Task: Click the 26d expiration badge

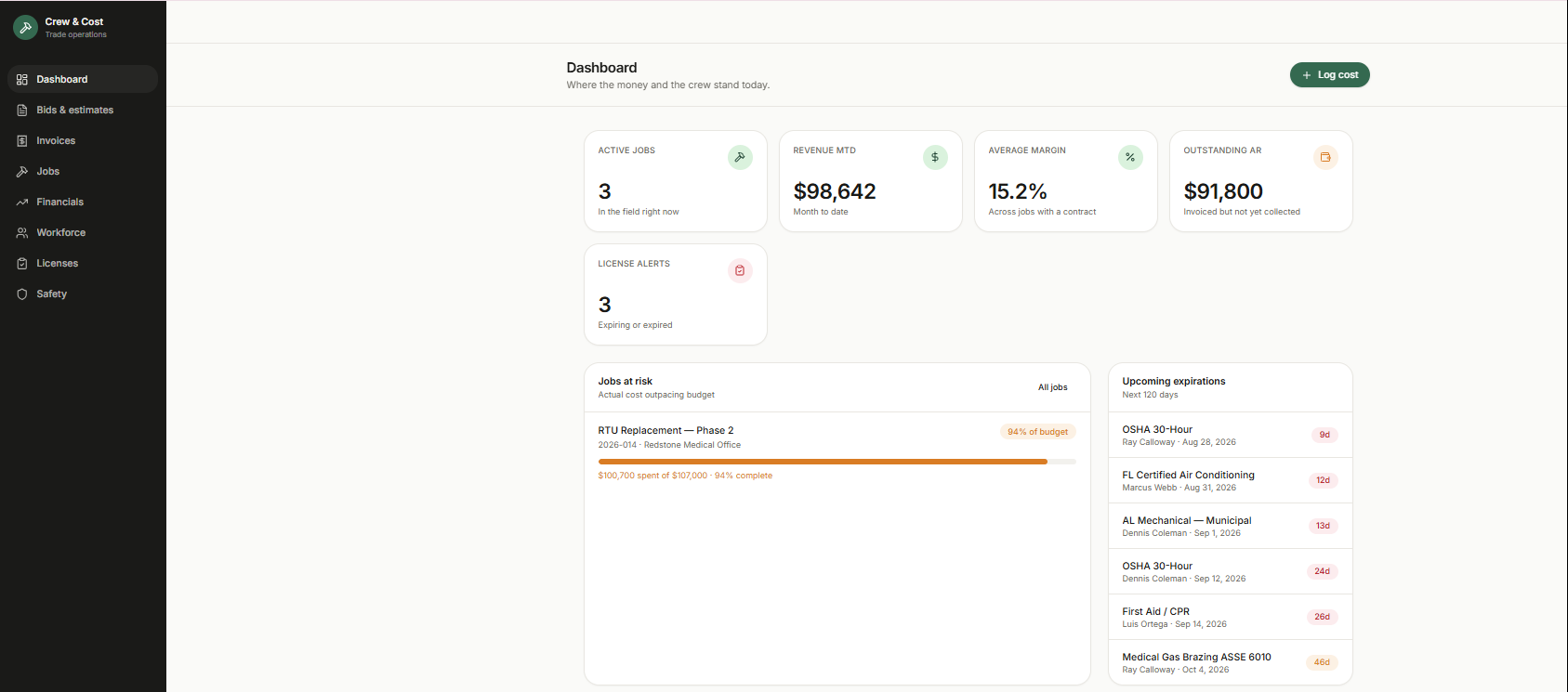Action: [1322, 617]
